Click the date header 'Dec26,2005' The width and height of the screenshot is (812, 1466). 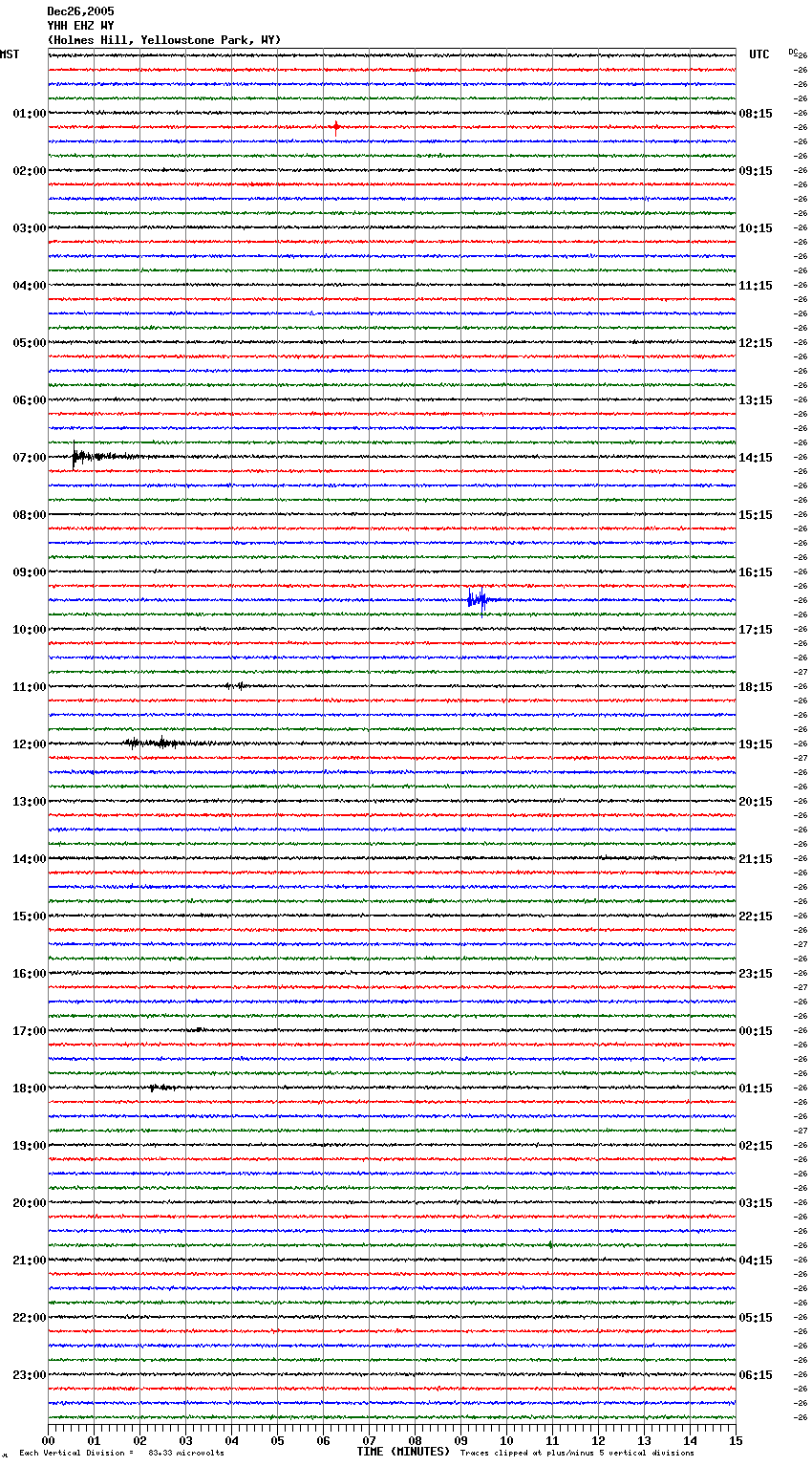(80, 11)
